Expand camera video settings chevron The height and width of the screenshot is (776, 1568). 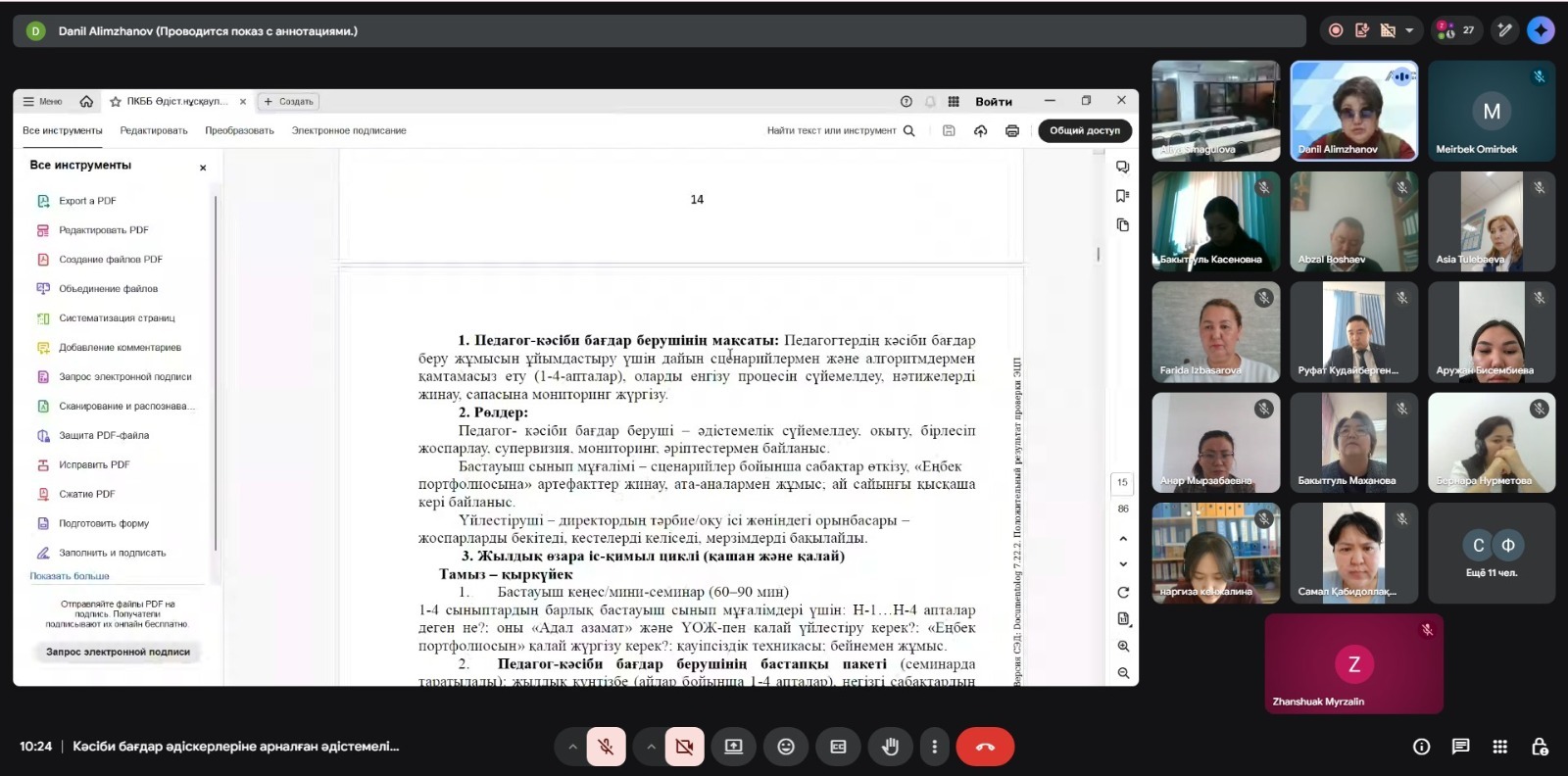tap(651, 747)
